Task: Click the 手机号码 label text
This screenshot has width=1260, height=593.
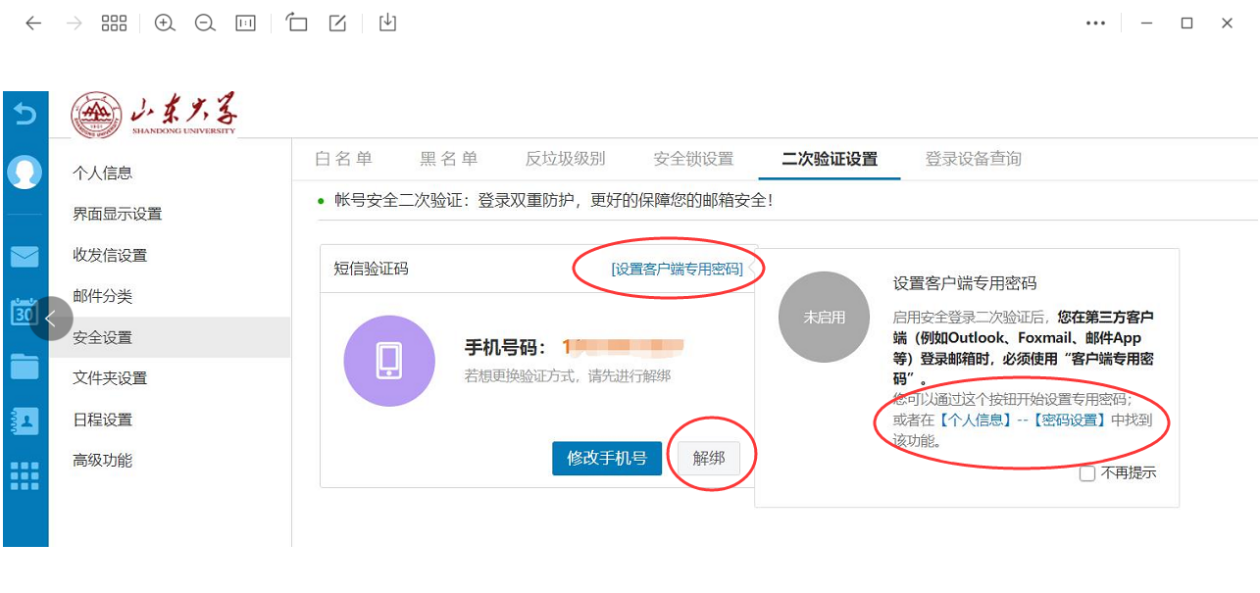Action: coord(506,347)
